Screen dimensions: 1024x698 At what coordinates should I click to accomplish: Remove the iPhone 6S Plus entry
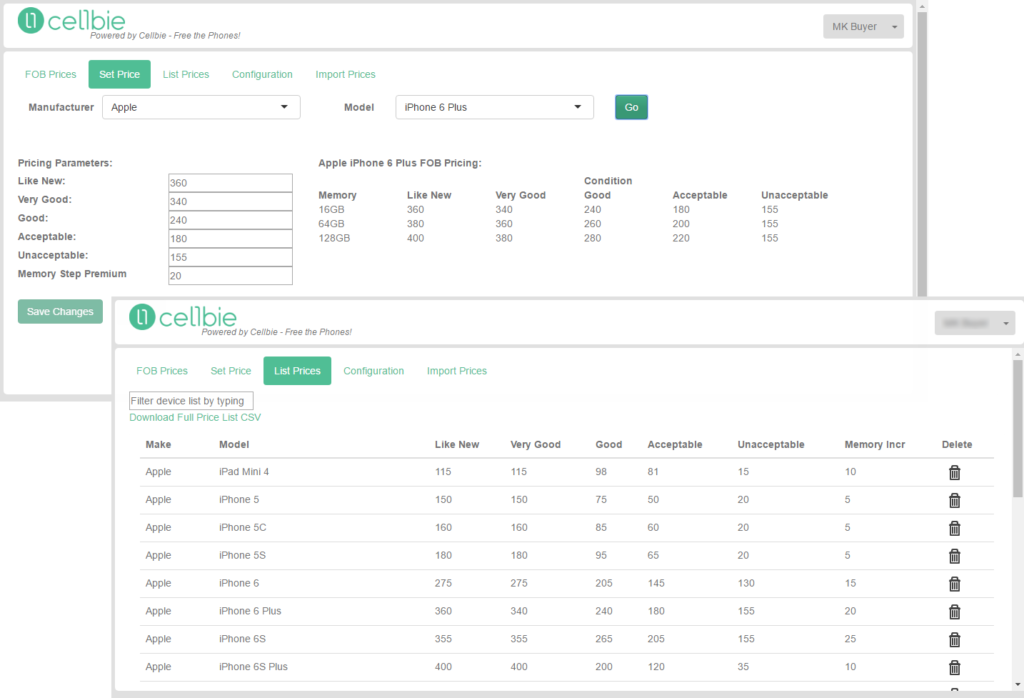click(x=954, y=667)
